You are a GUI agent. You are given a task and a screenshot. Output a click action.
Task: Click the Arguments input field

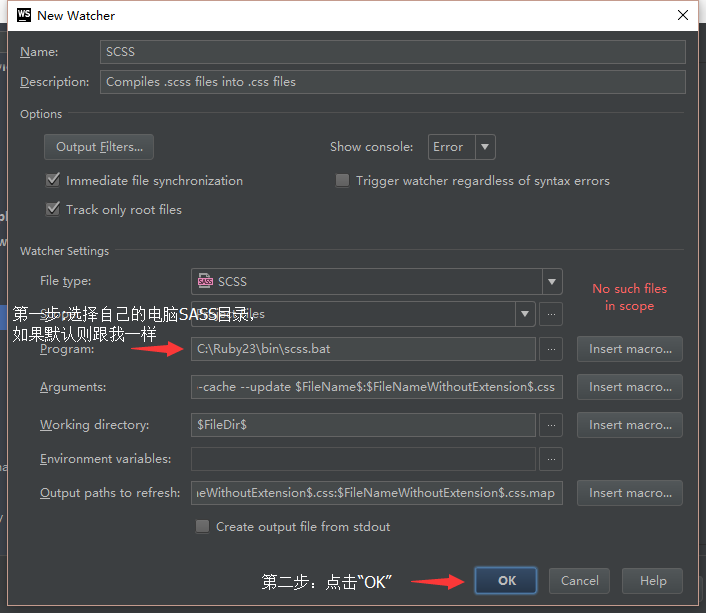[x=377, y=387]
